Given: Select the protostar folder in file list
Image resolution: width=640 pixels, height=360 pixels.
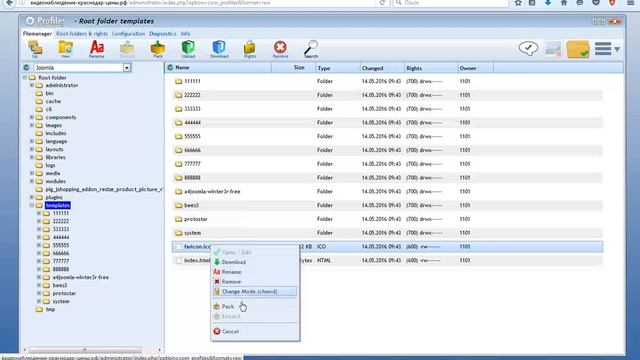Looking at the screenshot, I should click(387, 219).
